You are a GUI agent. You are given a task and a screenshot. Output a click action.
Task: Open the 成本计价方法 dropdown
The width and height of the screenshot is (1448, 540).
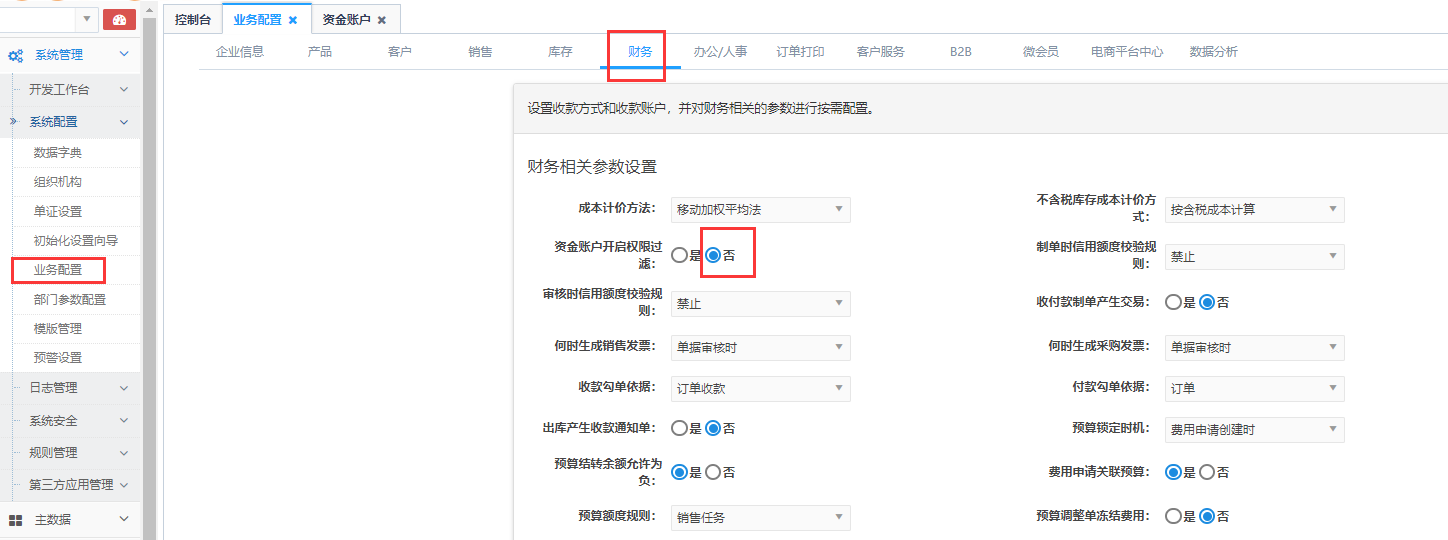pos(760,209)
